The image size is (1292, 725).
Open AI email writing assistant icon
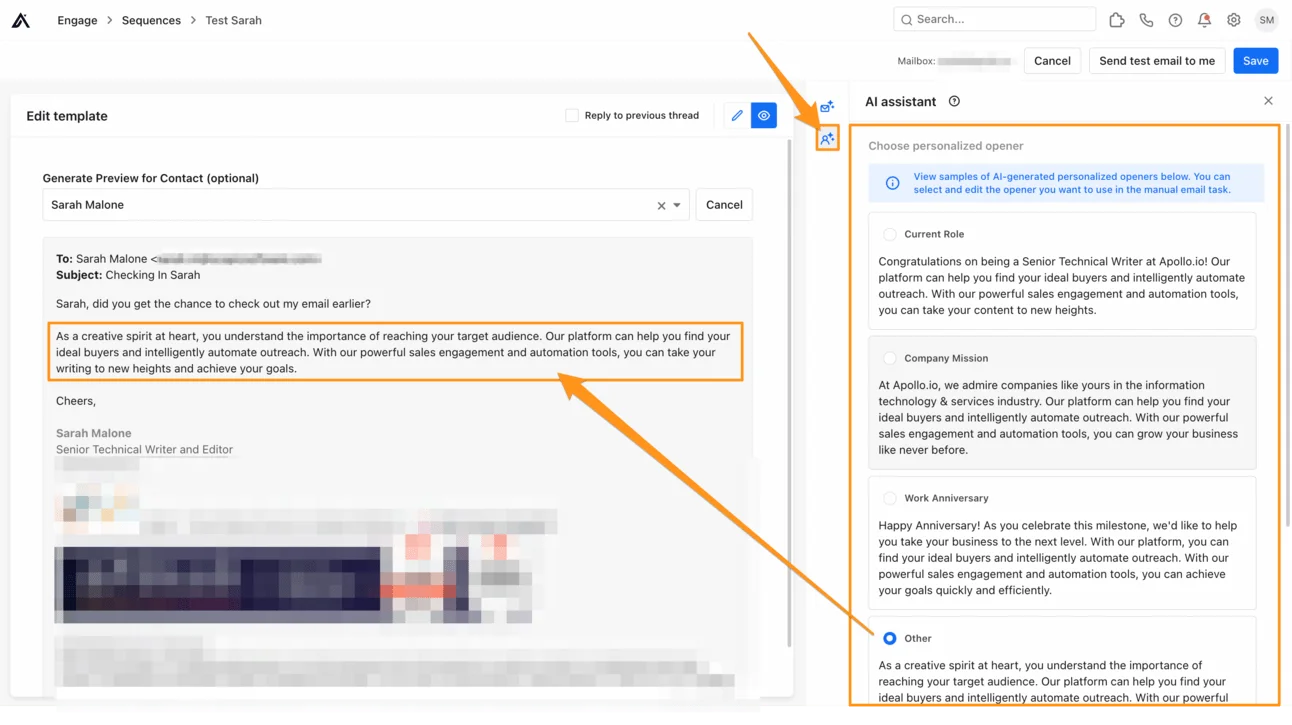[827, 106]
